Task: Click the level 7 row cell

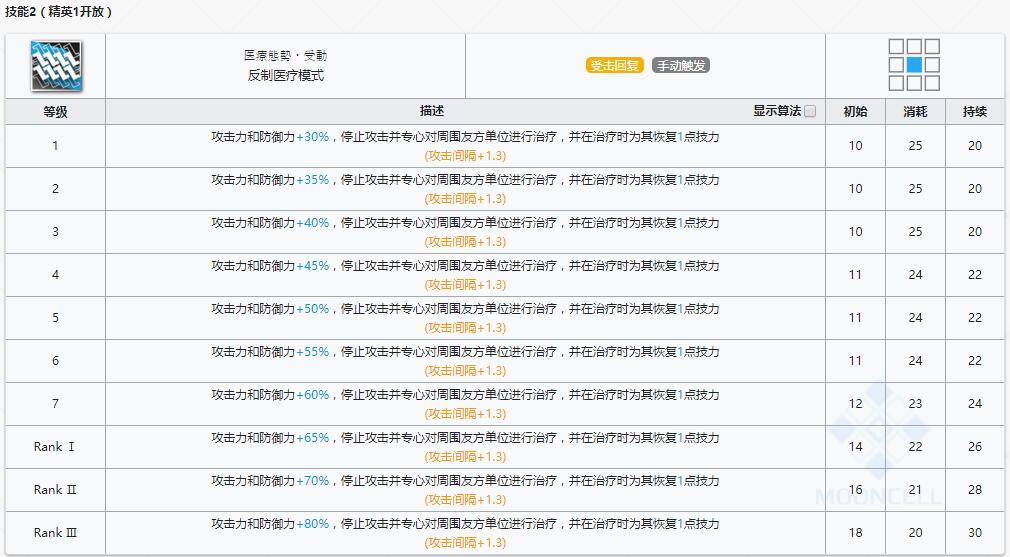Action: (55, 404)
